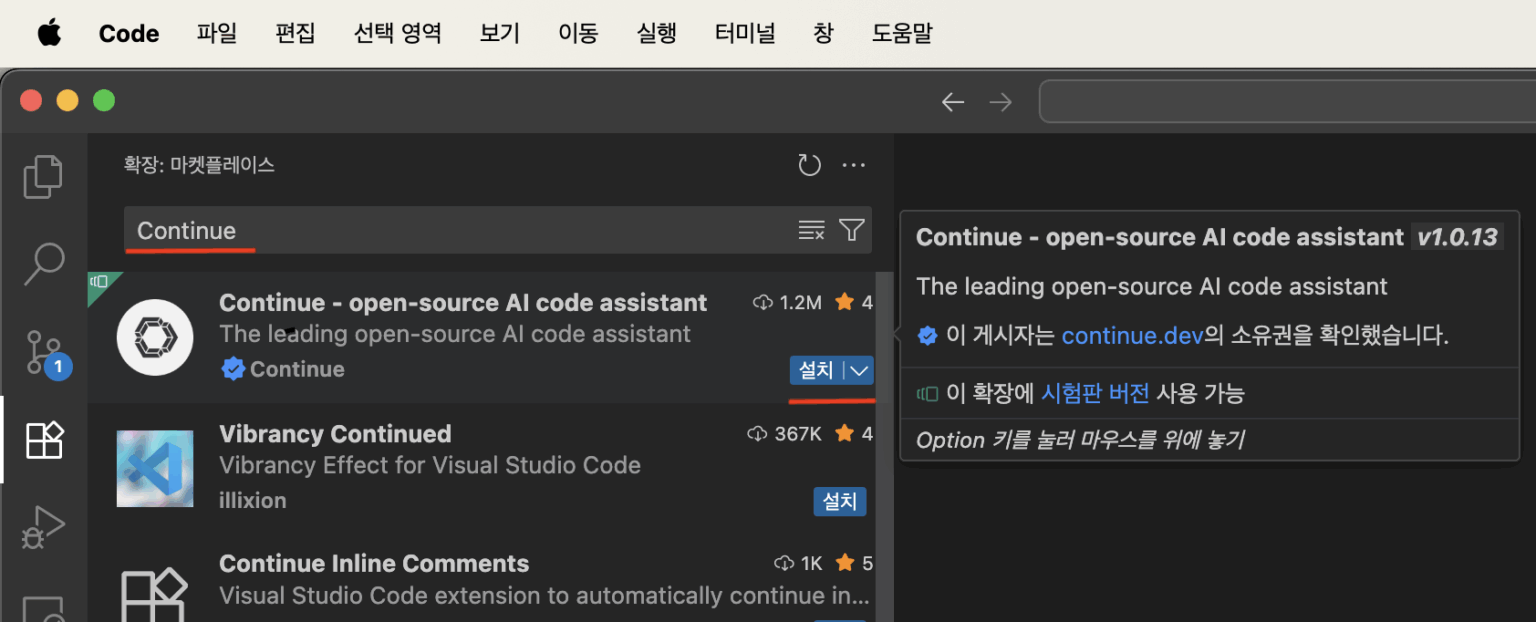Image resolution: width=1536 pixels, height=622 pixels.
Task: Click the back navigation arrow
Action: (952, 101)
